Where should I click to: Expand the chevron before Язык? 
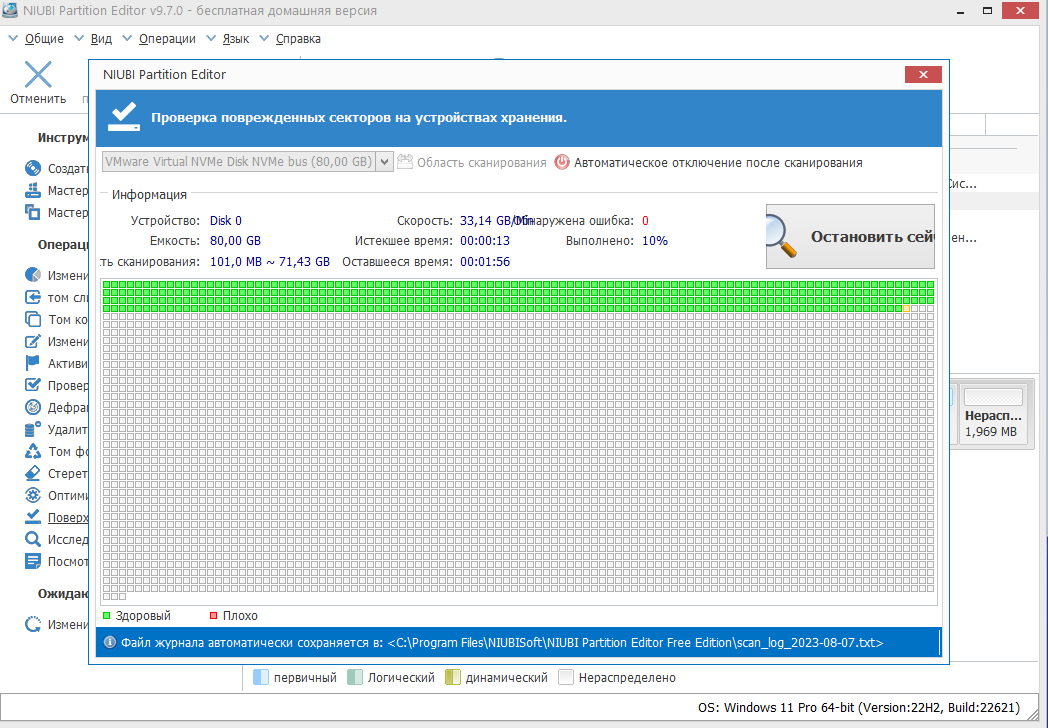point(211,39)
